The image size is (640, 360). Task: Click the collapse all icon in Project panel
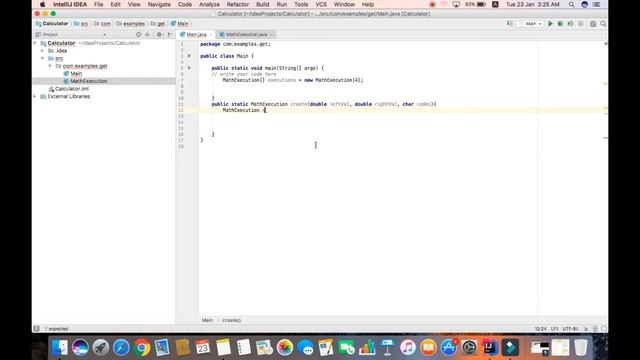(x=148, y=35)
